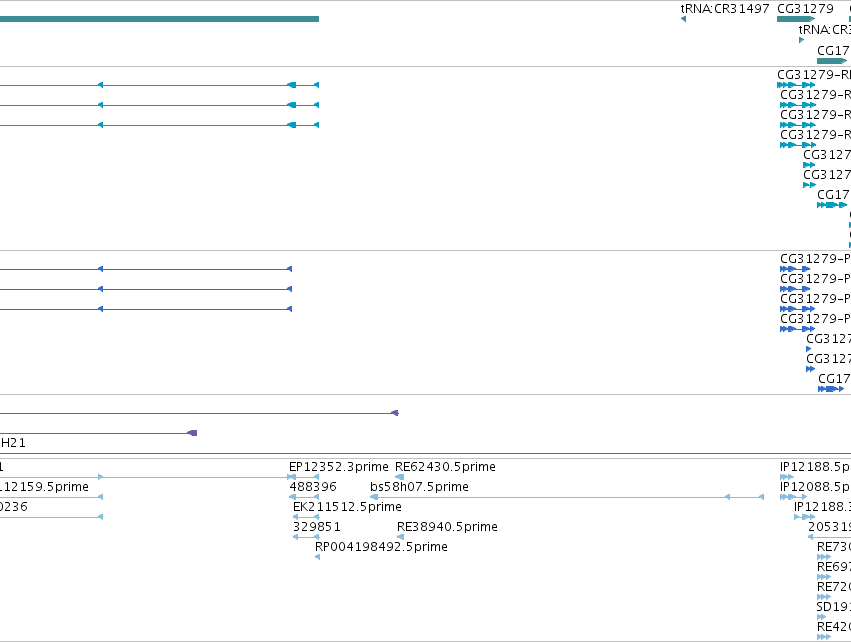Select the purple box glyph above H21
Viewport: 851px width, 642px height.
192,433
